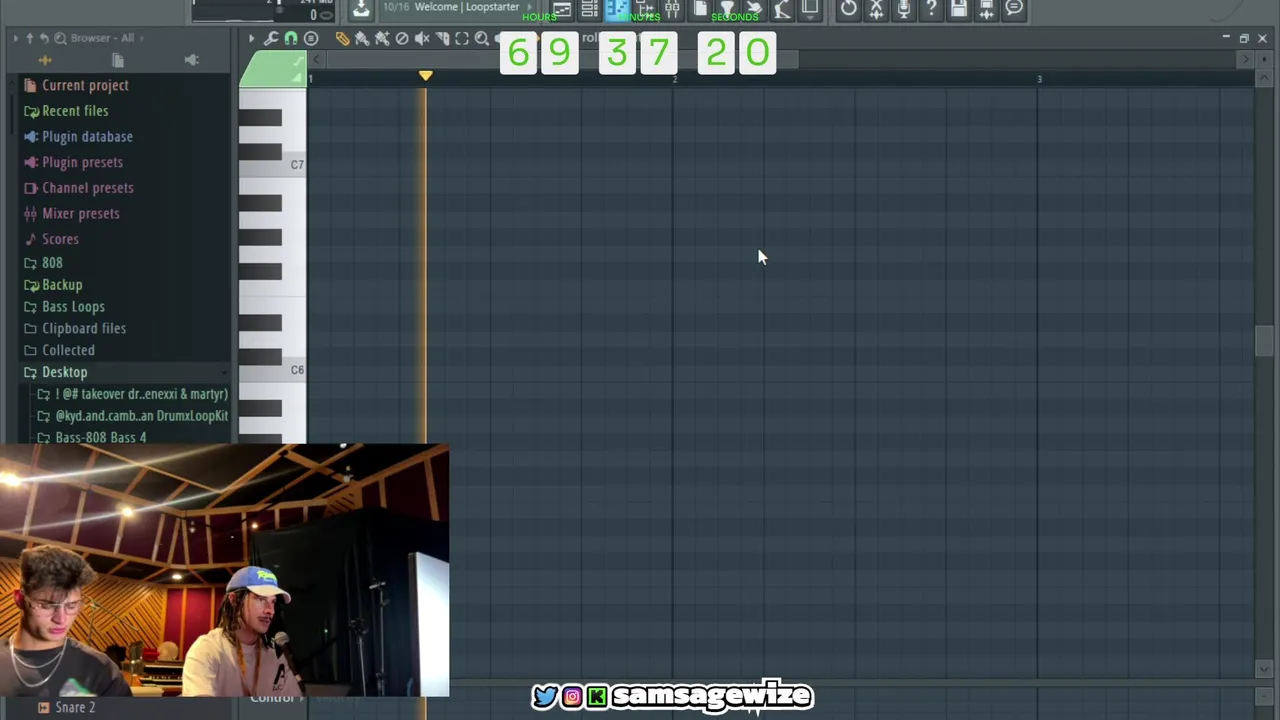Switch to browser current project files tab
The width and height of the screenshot is (1280, 720).
tap(118, 61)
